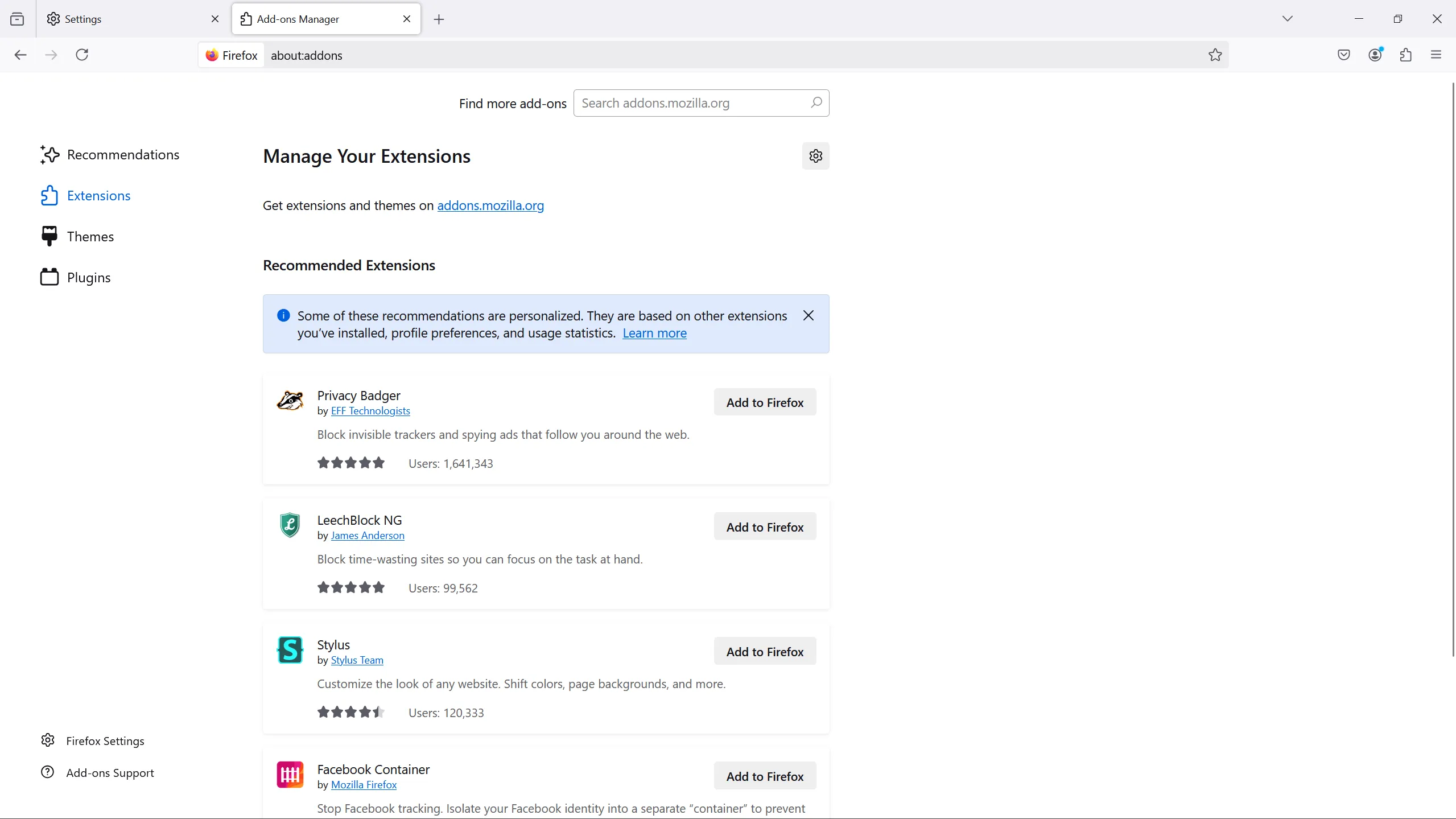Open Themes in the sidebar
The image size is (1456, 819).
point(77,237)
